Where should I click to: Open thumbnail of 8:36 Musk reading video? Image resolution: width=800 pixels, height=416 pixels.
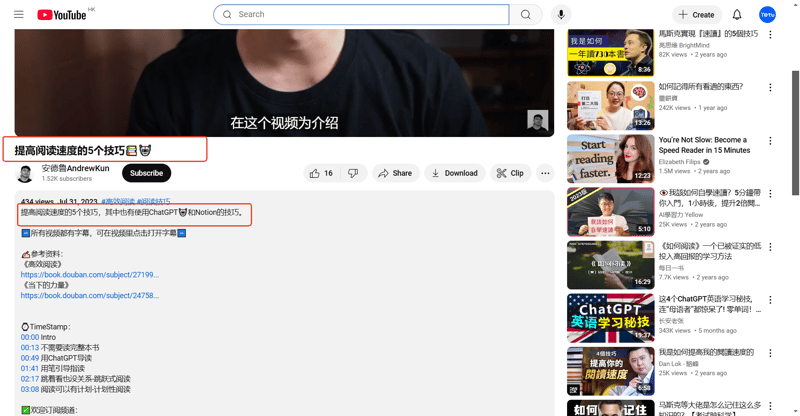pyautogui.click(x=611, y=52)
